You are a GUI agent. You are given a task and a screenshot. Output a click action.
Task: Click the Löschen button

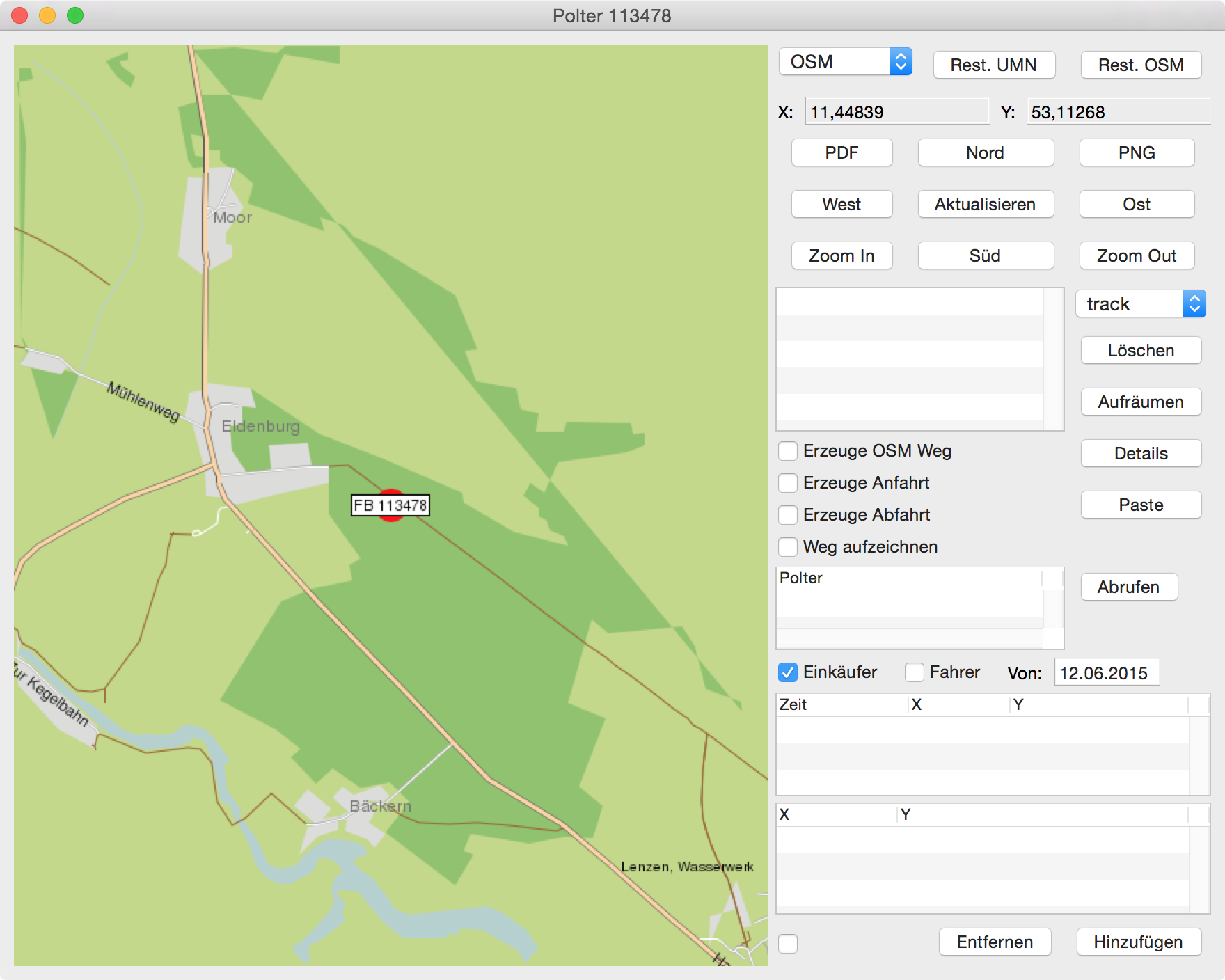click(1141, 350)
